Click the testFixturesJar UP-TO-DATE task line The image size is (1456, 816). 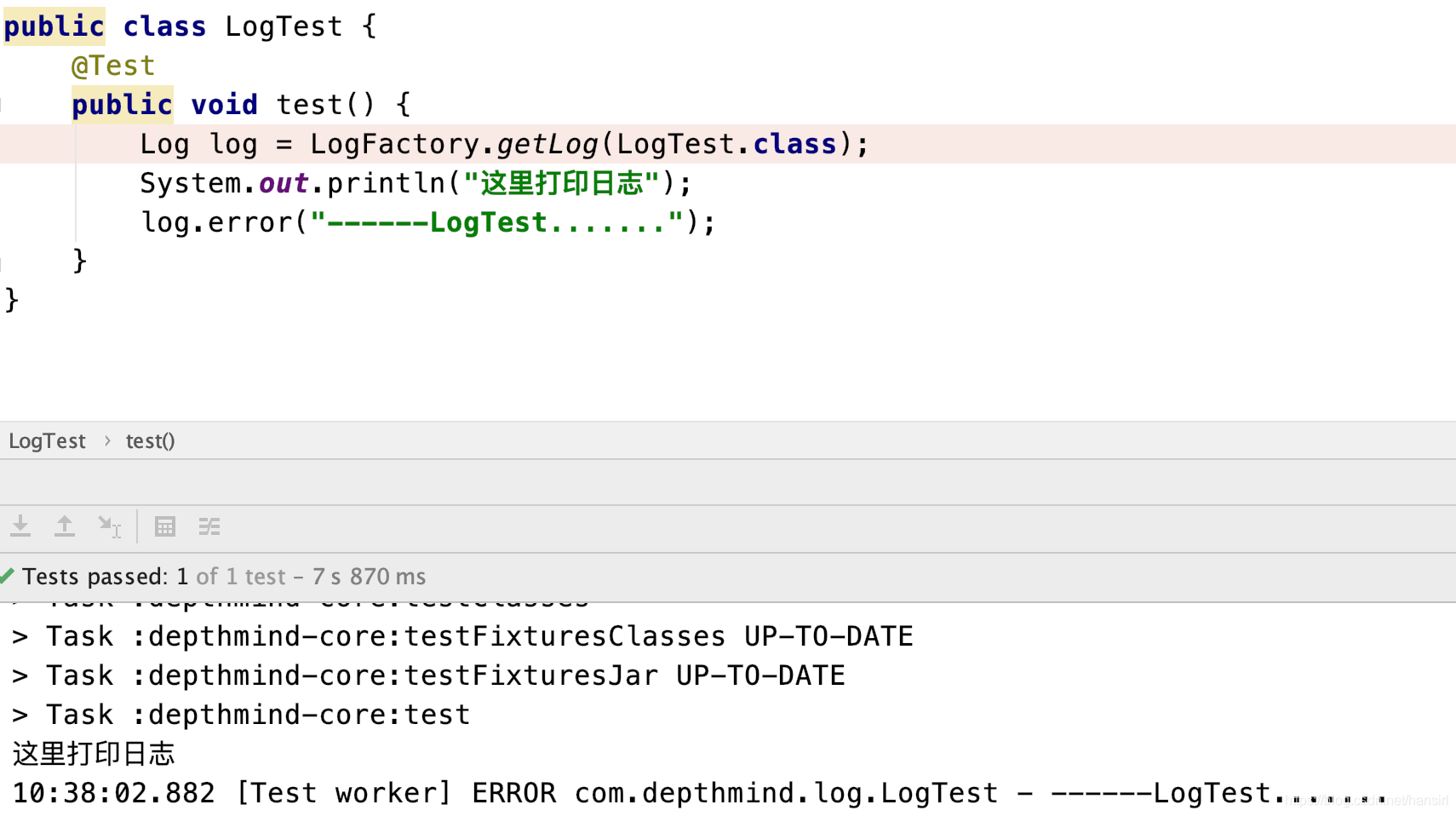pos(428,675)
